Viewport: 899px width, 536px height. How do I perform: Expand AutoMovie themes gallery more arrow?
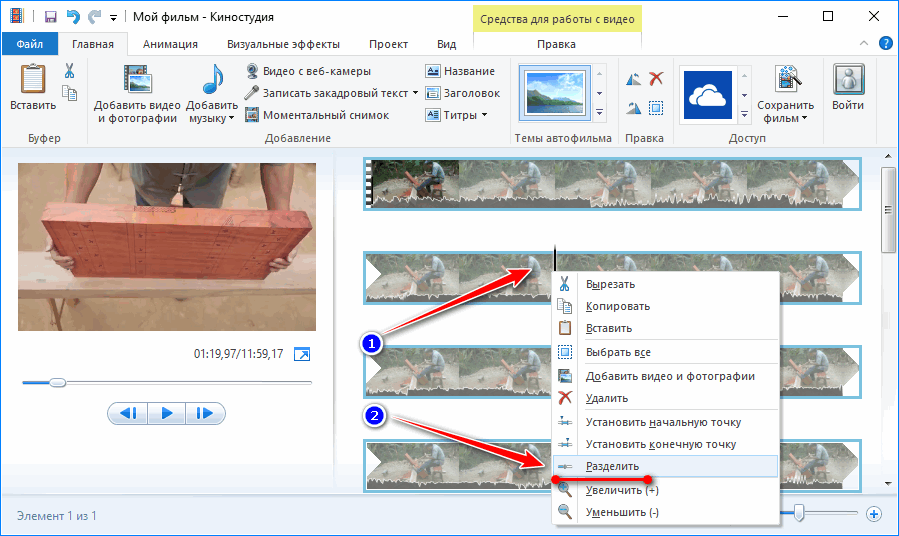tap(599, 113)
